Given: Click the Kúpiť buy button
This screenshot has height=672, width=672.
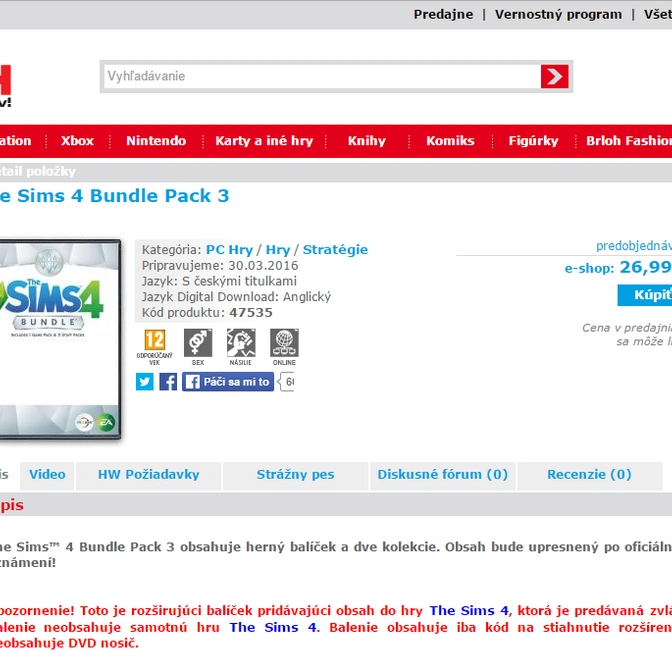Looking at the screenshot, I should pos(645,295).
